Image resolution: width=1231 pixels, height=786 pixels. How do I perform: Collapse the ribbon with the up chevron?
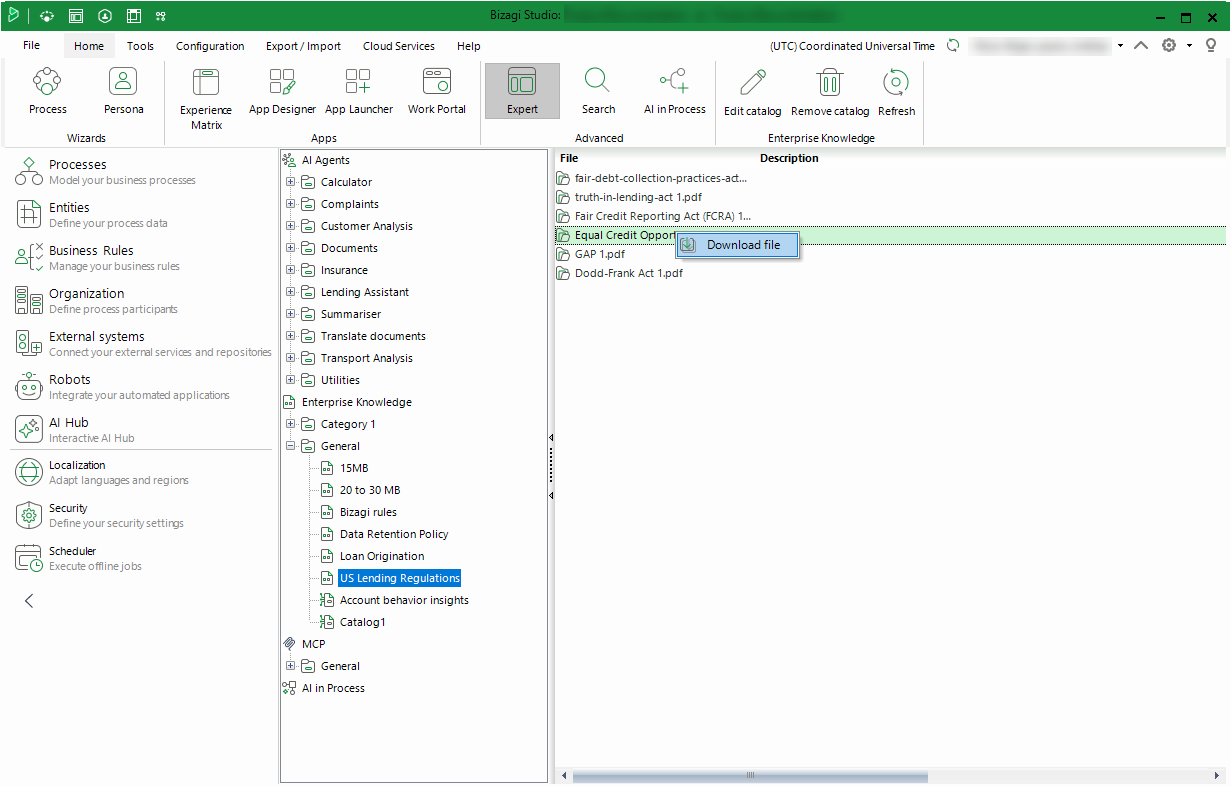1140,46
